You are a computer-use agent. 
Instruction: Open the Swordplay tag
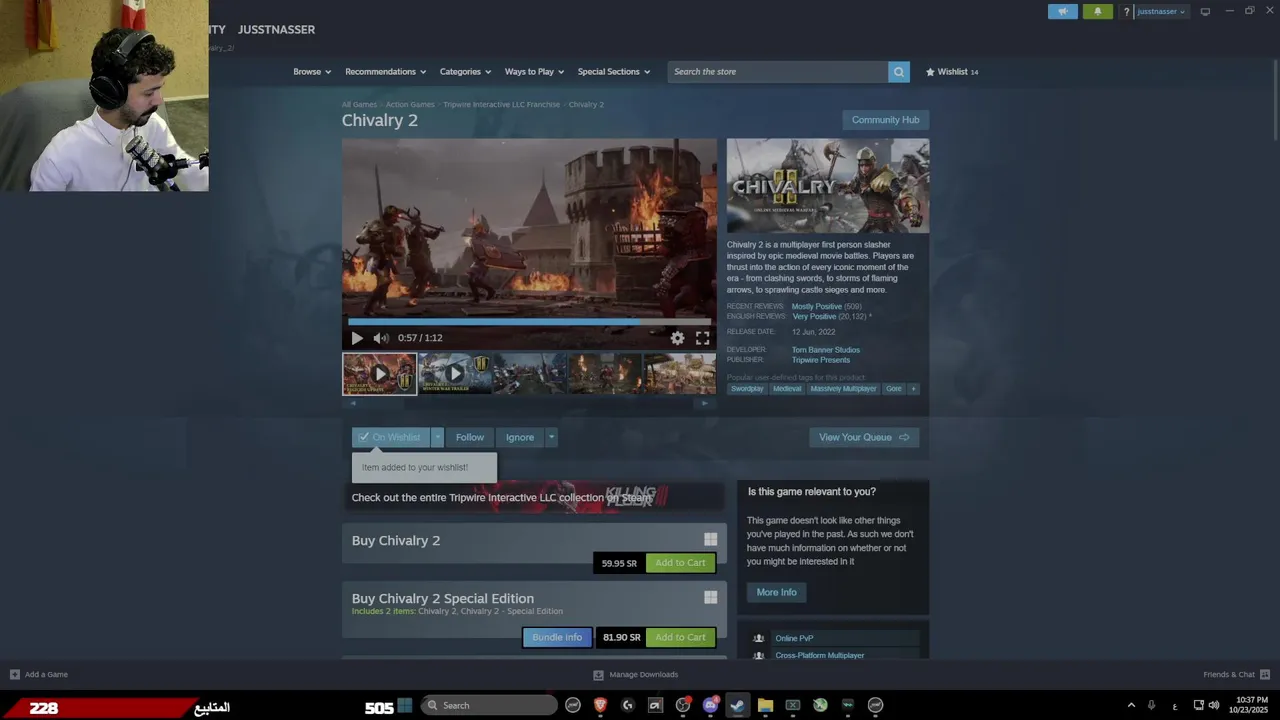pyautogui.click(x=747, y=389)
